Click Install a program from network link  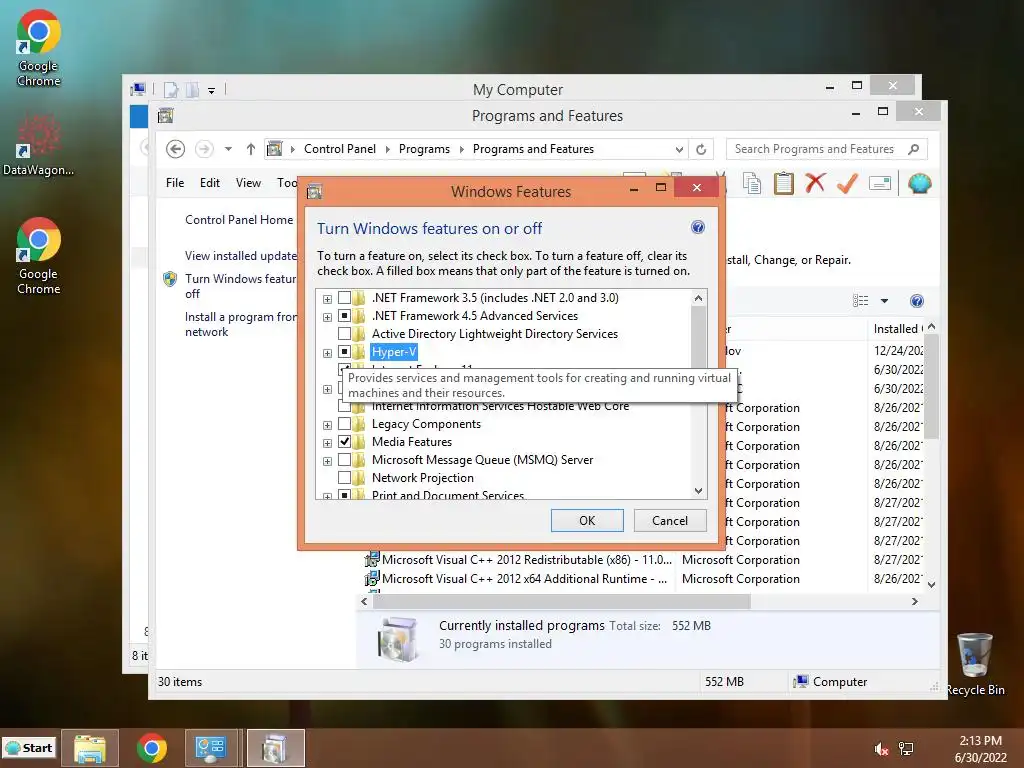point(240,324)
